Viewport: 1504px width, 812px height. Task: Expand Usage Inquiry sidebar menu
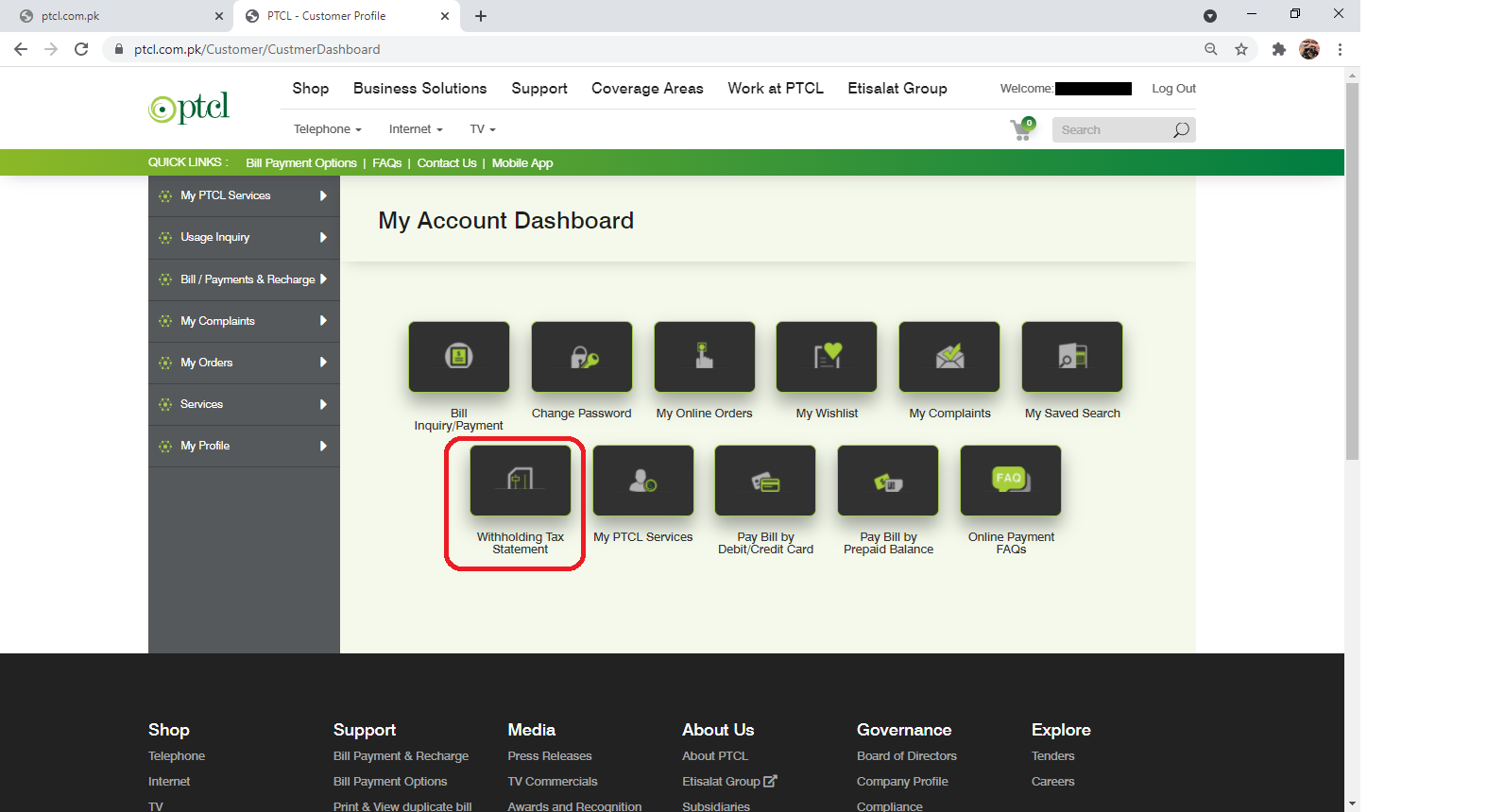(x=244, y=237)
